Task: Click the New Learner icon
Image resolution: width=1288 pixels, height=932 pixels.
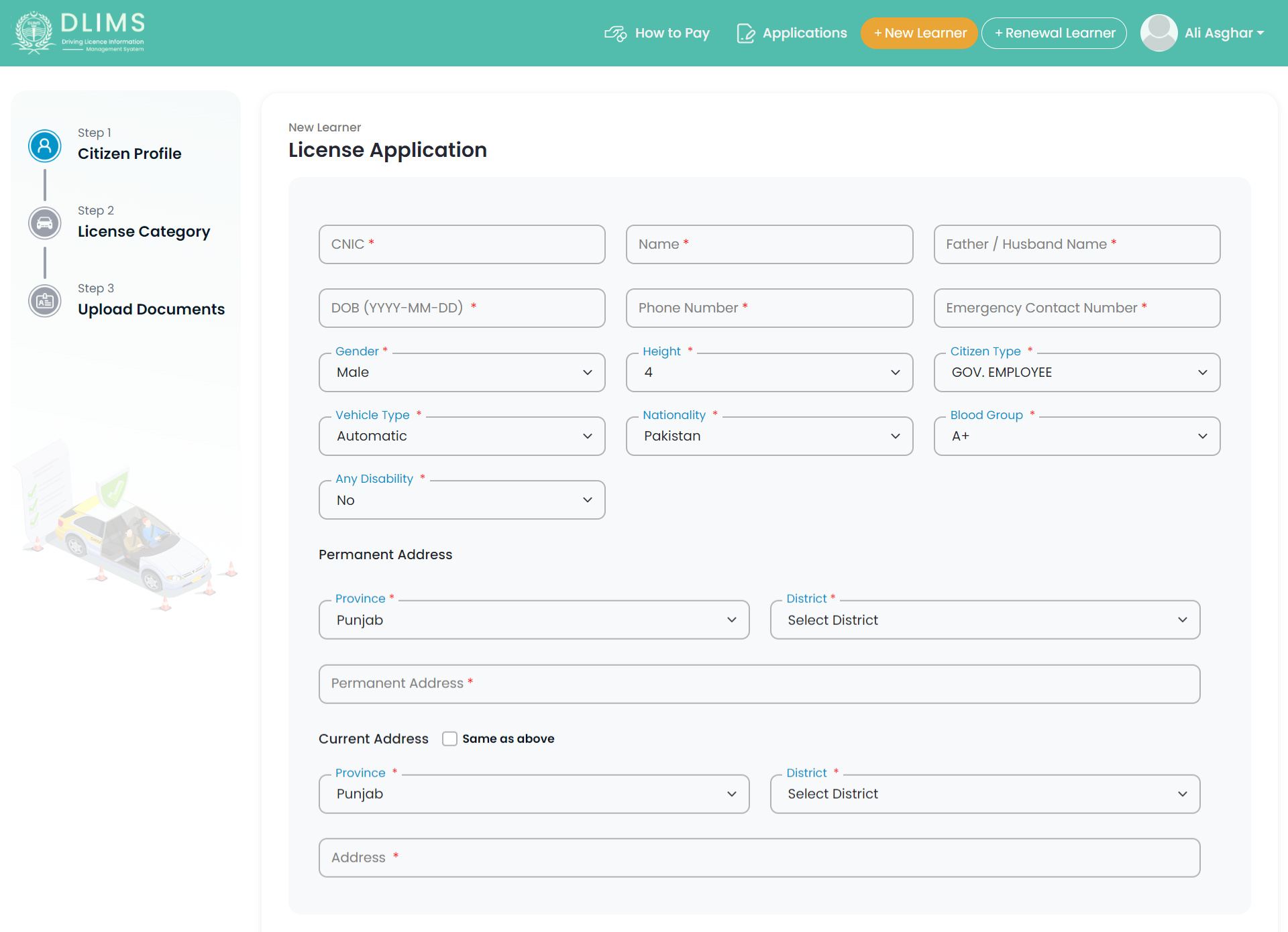Action: (918, 33)
